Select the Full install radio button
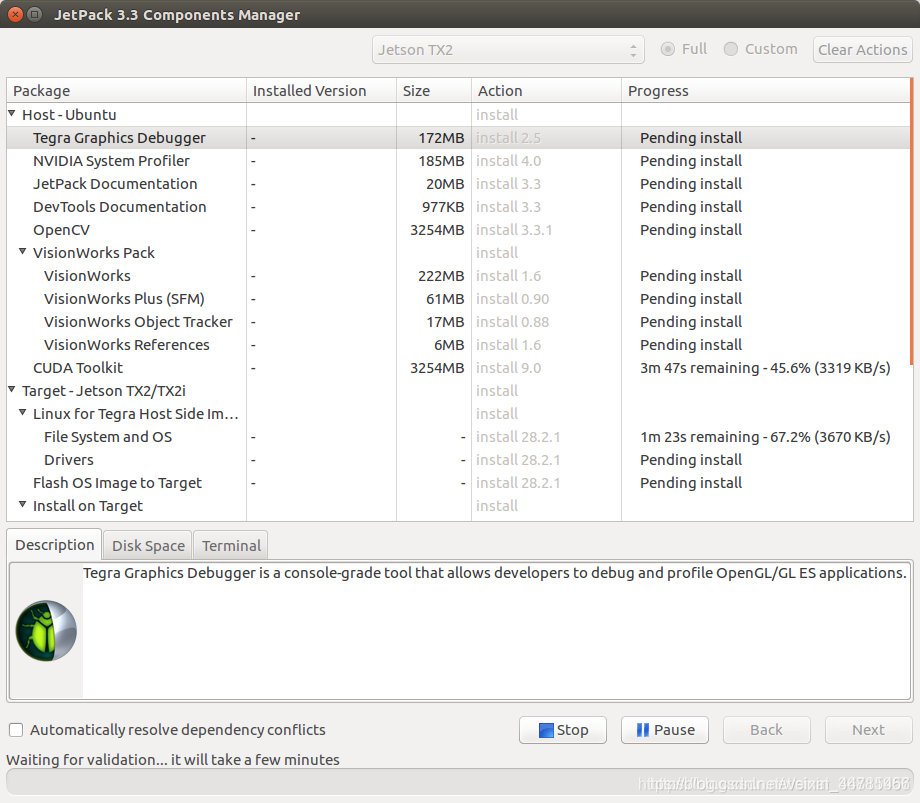Screen dimensions: 920x803 (667, 49)
